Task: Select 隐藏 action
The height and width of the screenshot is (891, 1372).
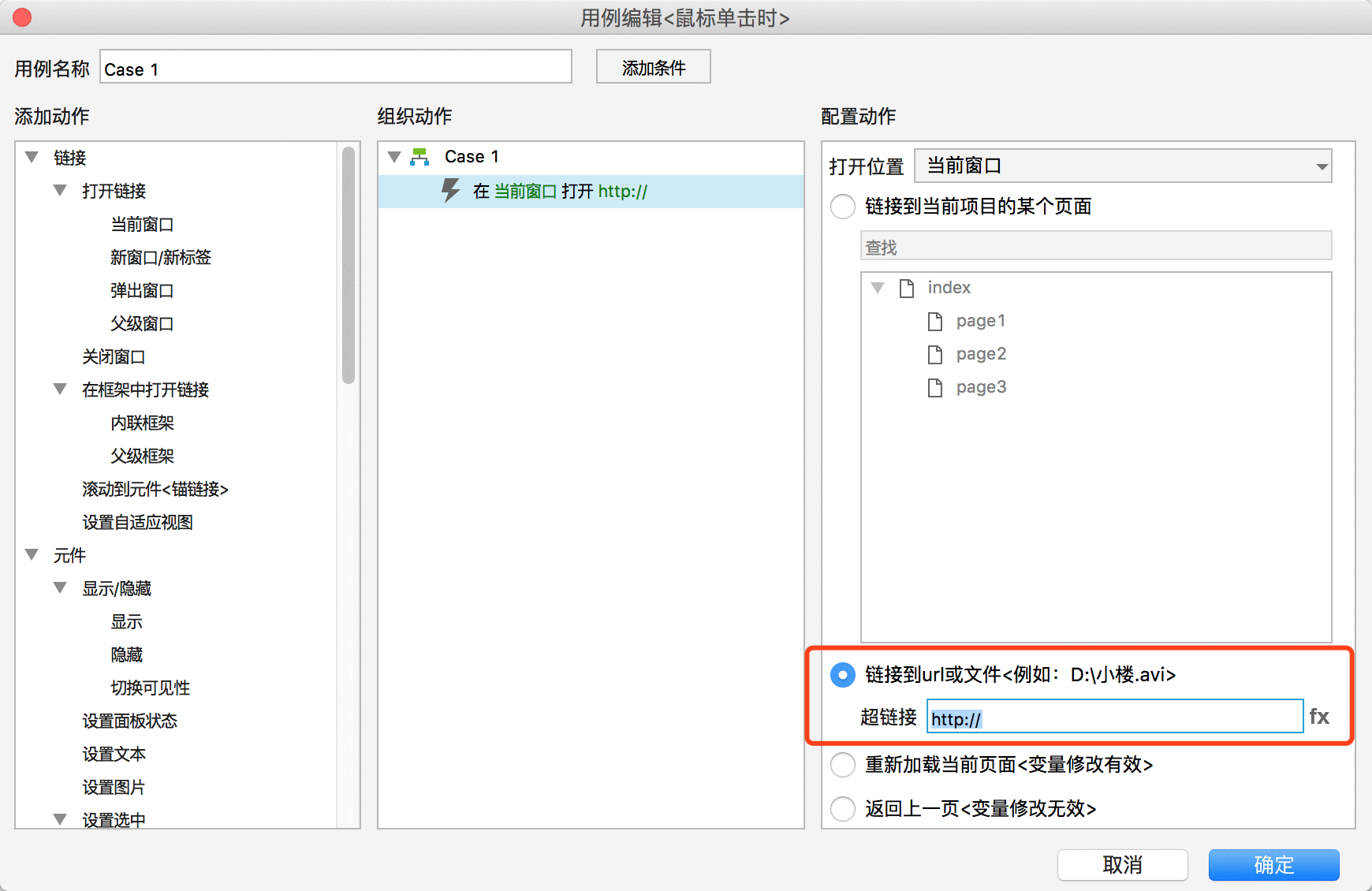Action: click(127, 655)
